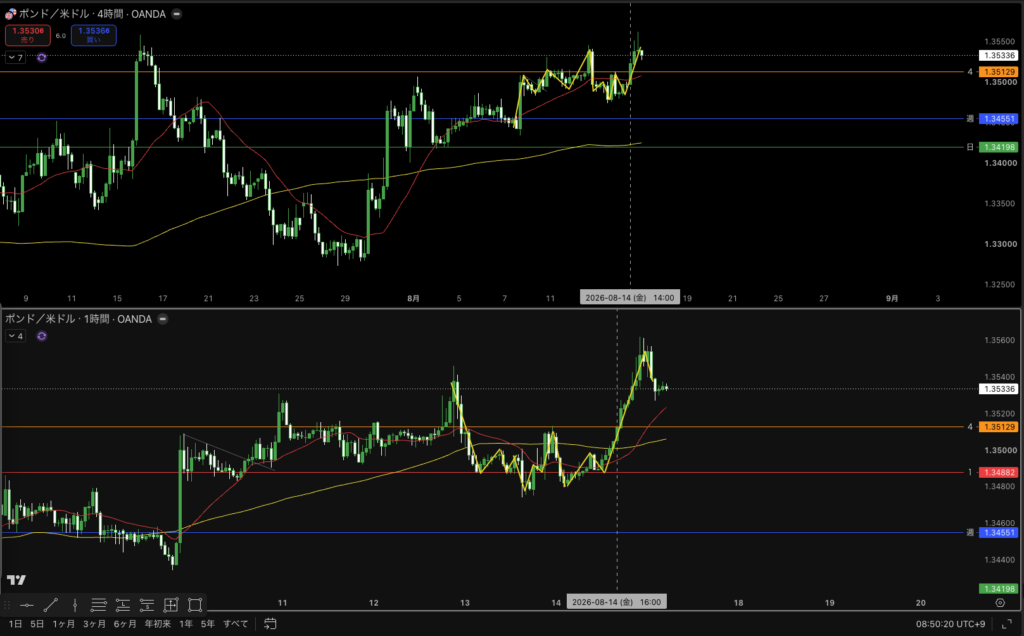Click the ポンド/米ドル · 4時間 · OANDA symbol title

coord(92,14)
